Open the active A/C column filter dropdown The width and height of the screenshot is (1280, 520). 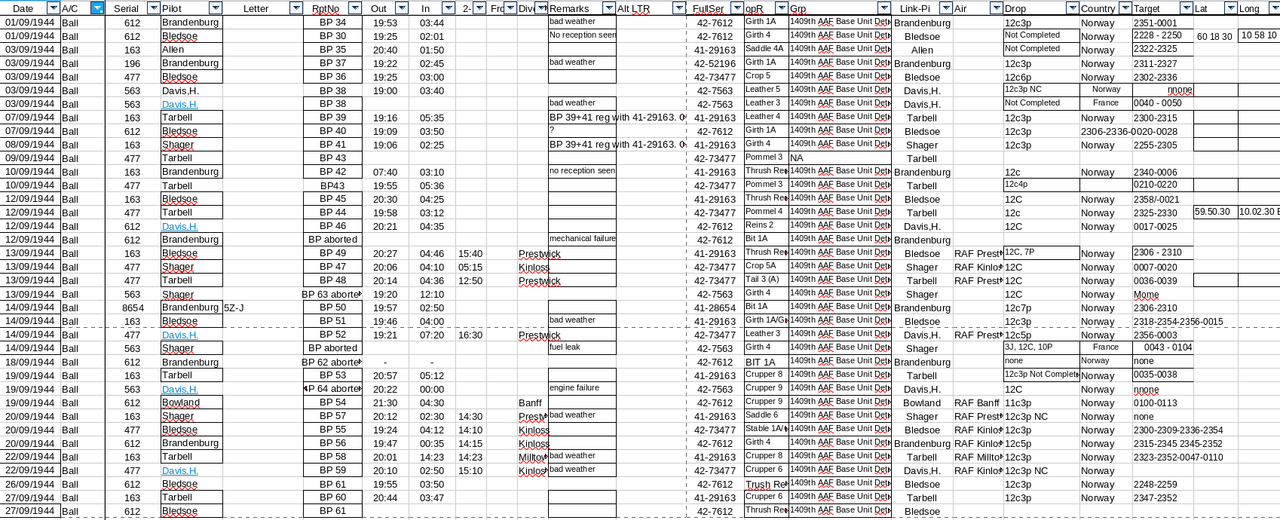(x=97, y=8)
